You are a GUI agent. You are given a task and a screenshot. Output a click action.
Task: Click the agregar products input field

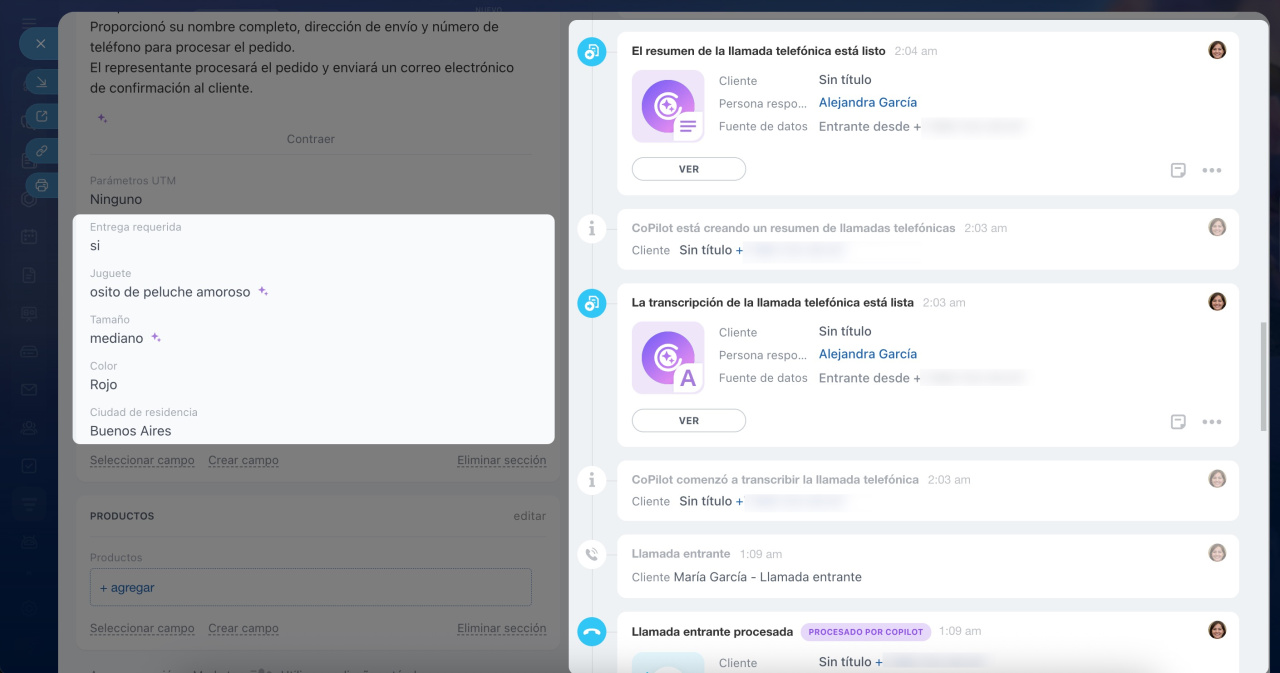(310, 588)
